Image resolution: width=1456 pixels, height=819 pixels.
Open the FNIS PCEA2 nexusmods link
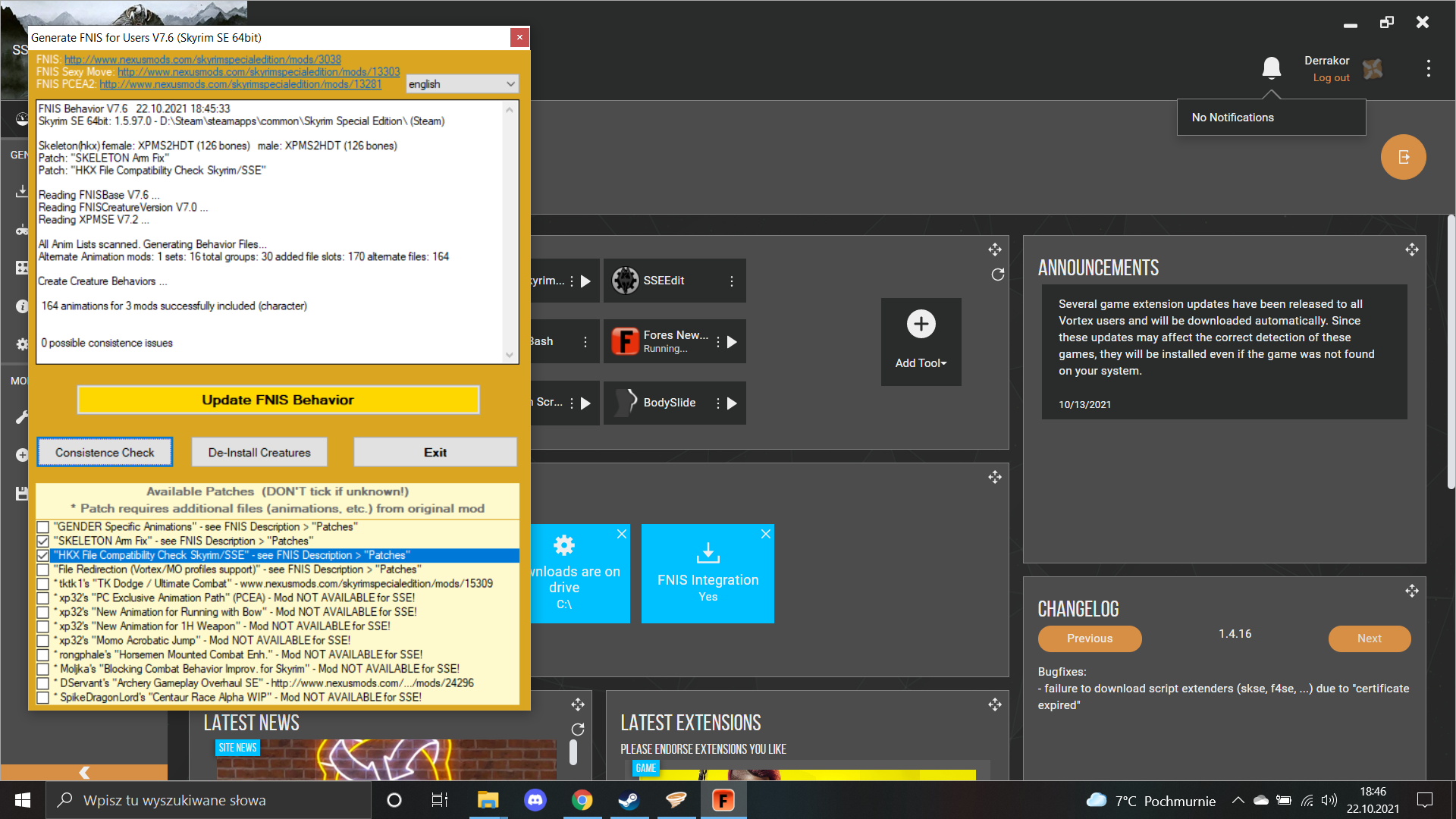240,83
